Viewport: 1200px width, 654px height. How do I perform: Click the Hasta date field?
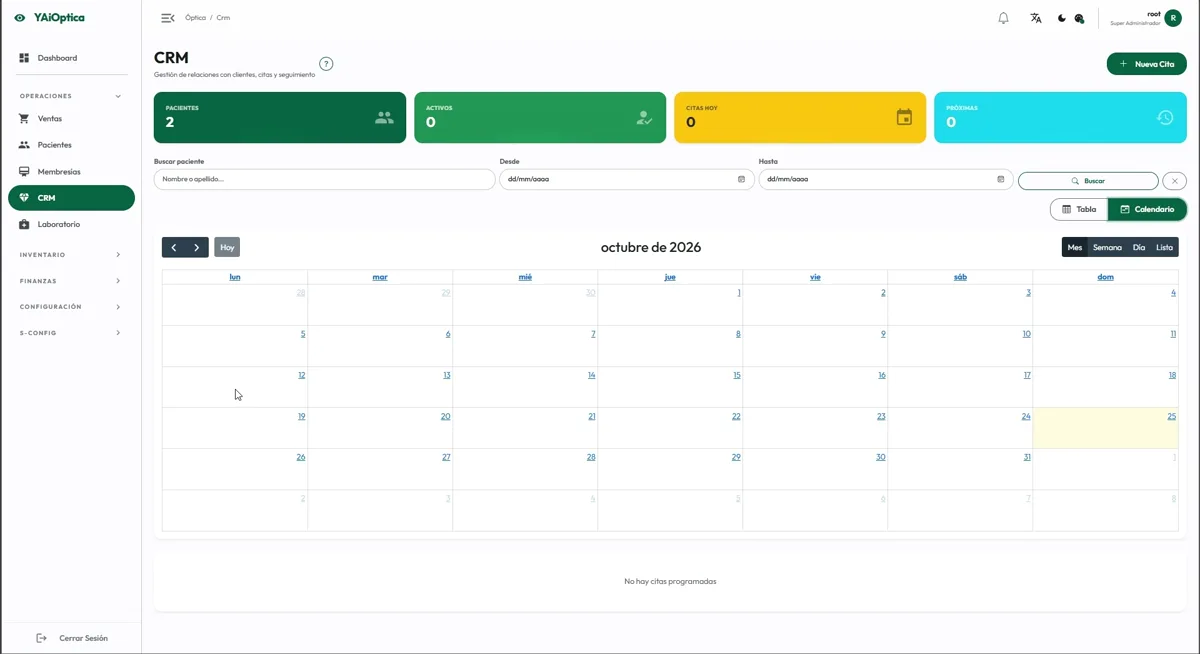point(886,179)
